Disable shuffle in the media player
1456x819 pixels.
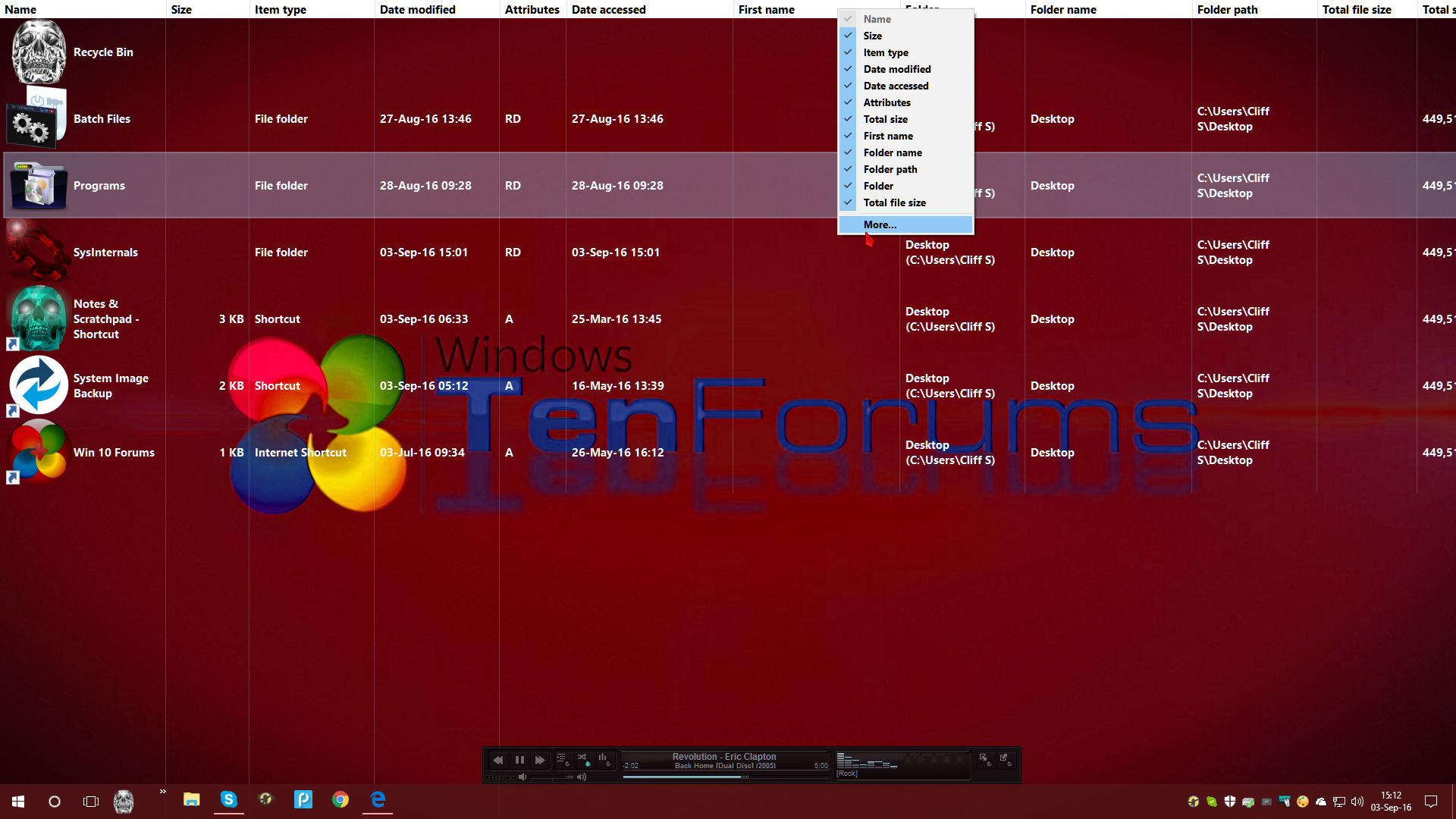pos(584,758)
